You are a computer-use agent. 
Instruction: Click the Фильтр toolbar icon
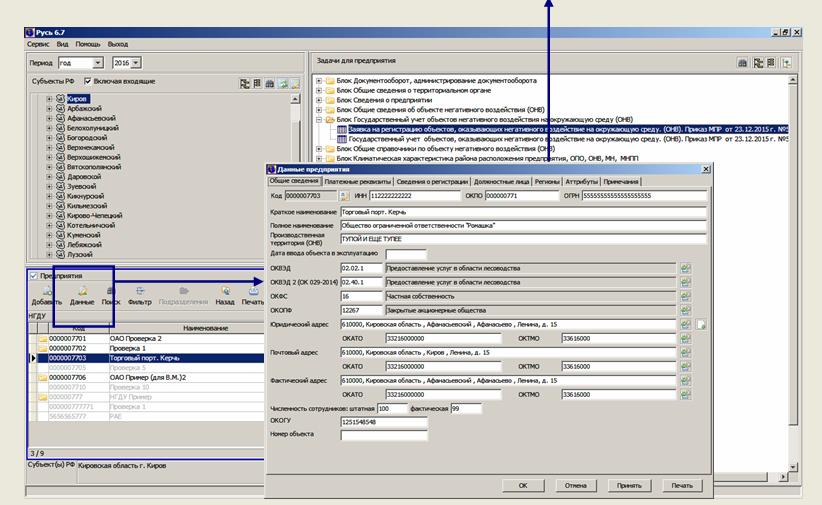click(x=140, y=291)
